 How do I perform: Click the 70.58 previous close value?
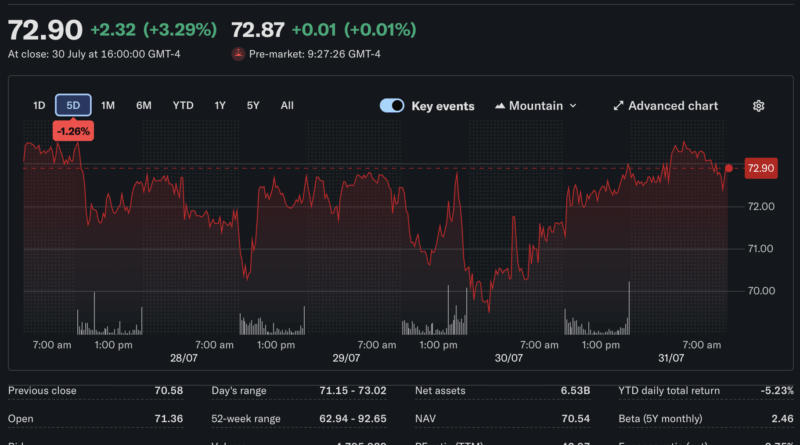point(168,390)
